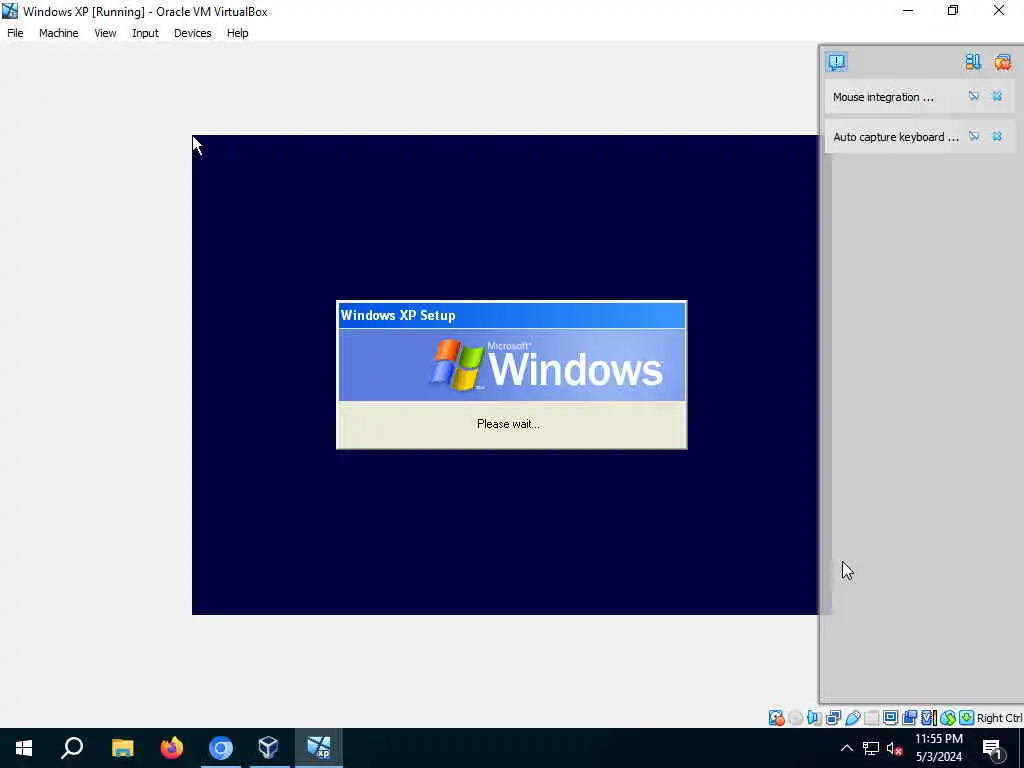Expand the Mouse integration notification text
The height and width of the screenshot is (768, 1024).
tap(884, 97)
